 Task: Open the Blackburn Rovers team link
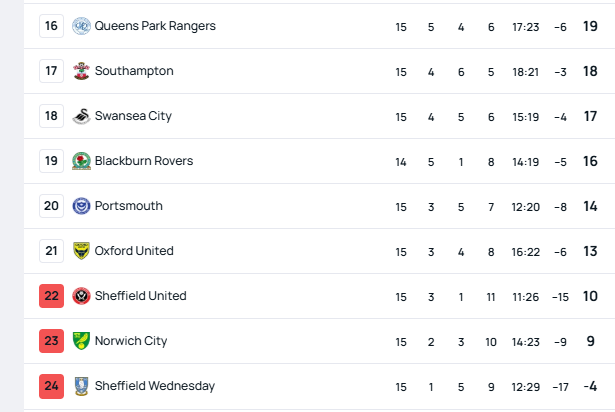pyautogui.click(x=144, y=161)
